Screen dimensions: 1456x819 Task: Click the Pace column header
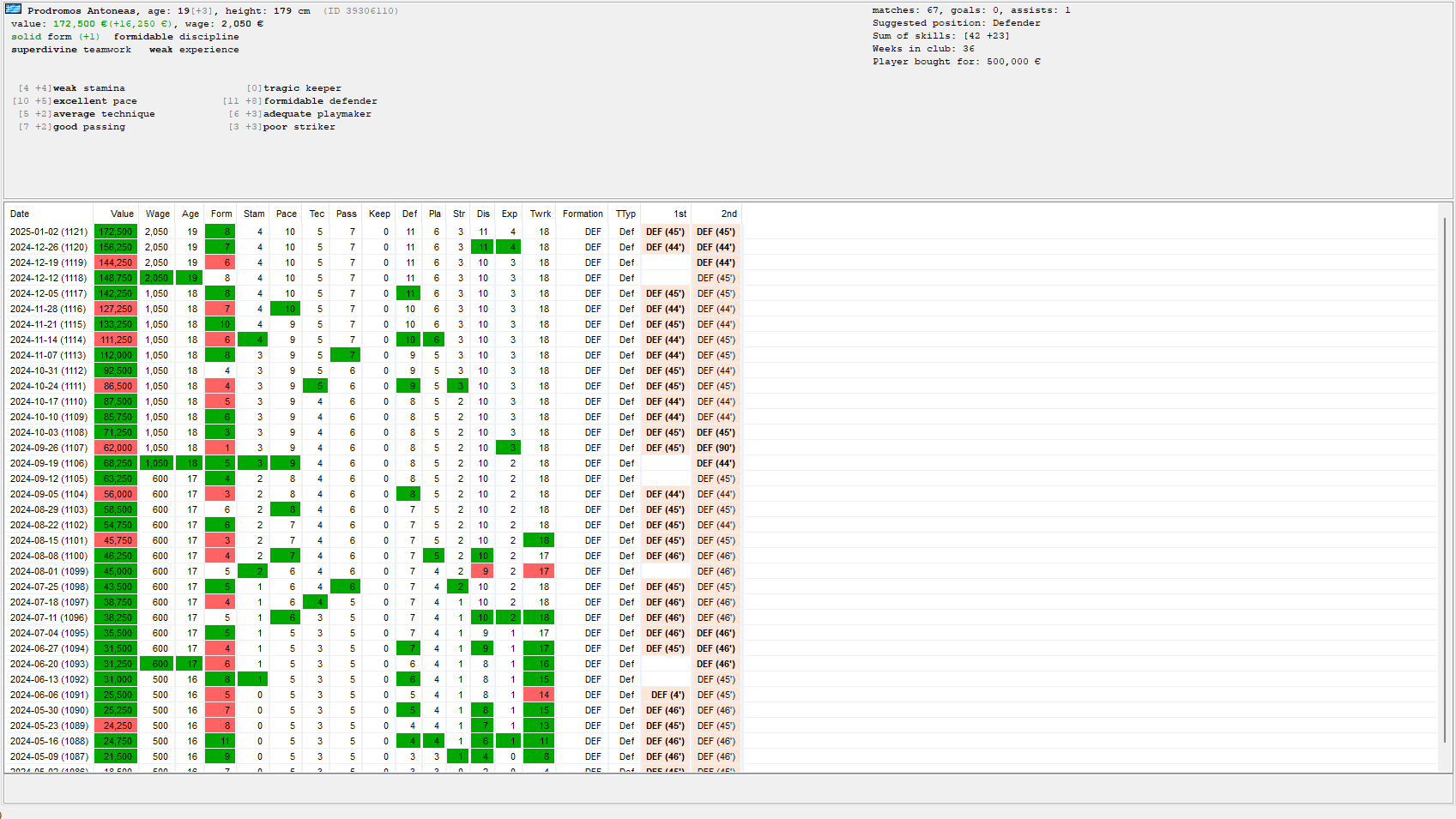[286, 214]
